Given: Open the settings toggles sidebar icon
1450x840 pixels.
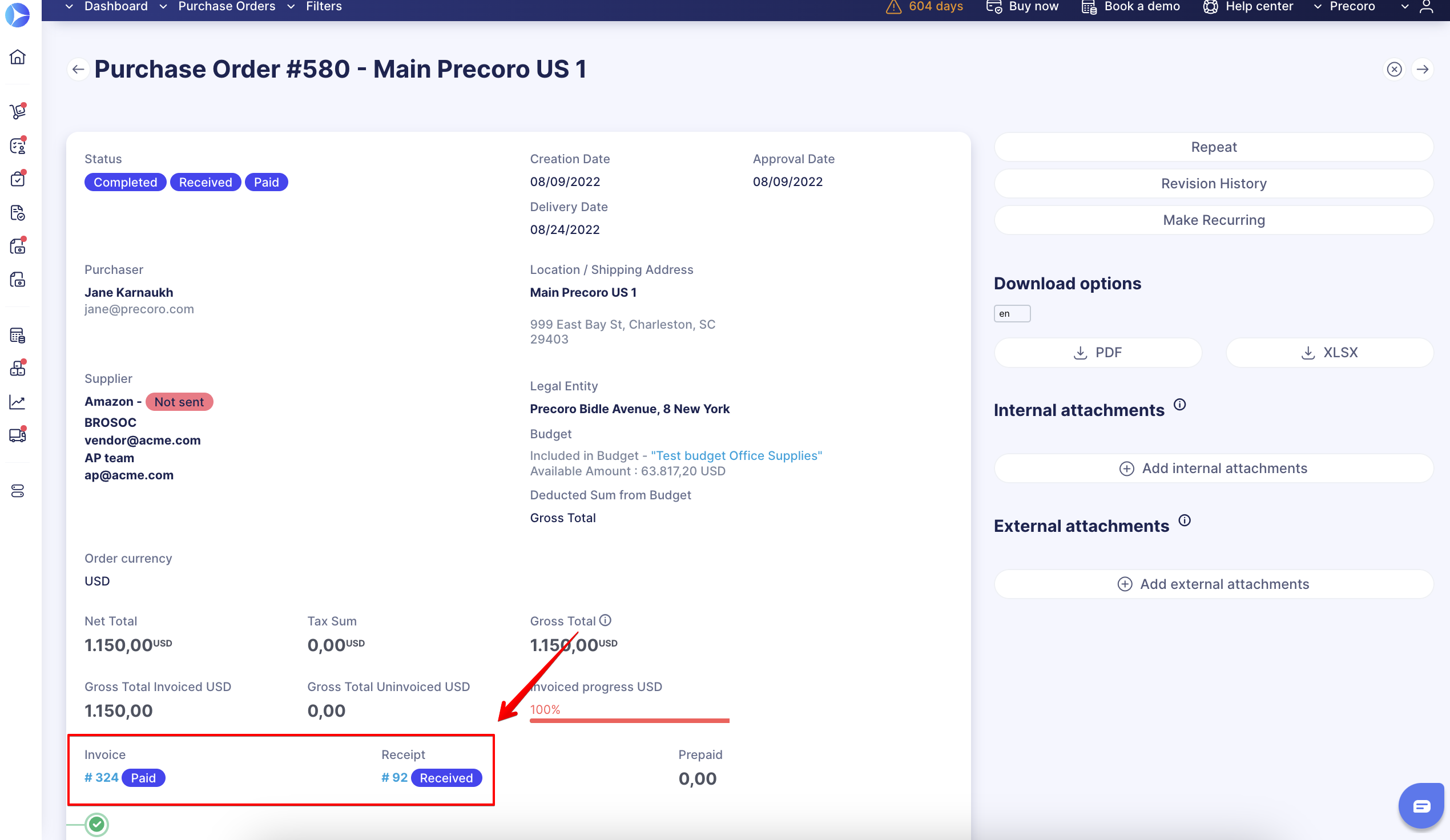Looking at the screenshot, I should tap(18, 491).
